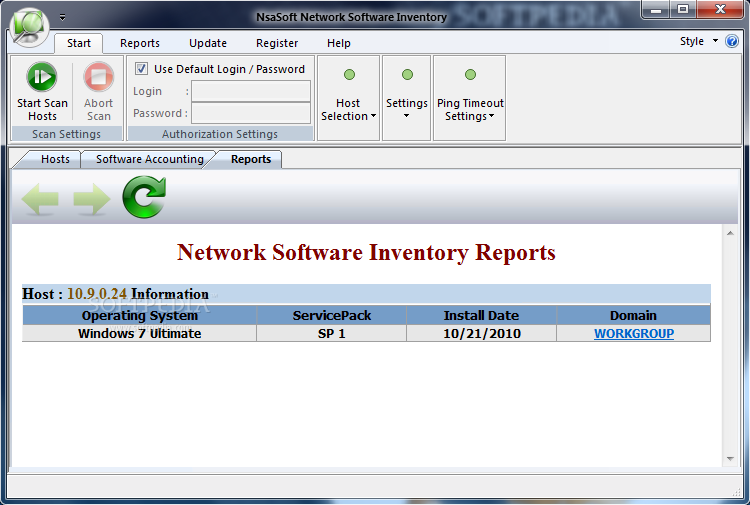Click the Domain column header
Viewport: 750px width, 505px height.
coord(633,316)
